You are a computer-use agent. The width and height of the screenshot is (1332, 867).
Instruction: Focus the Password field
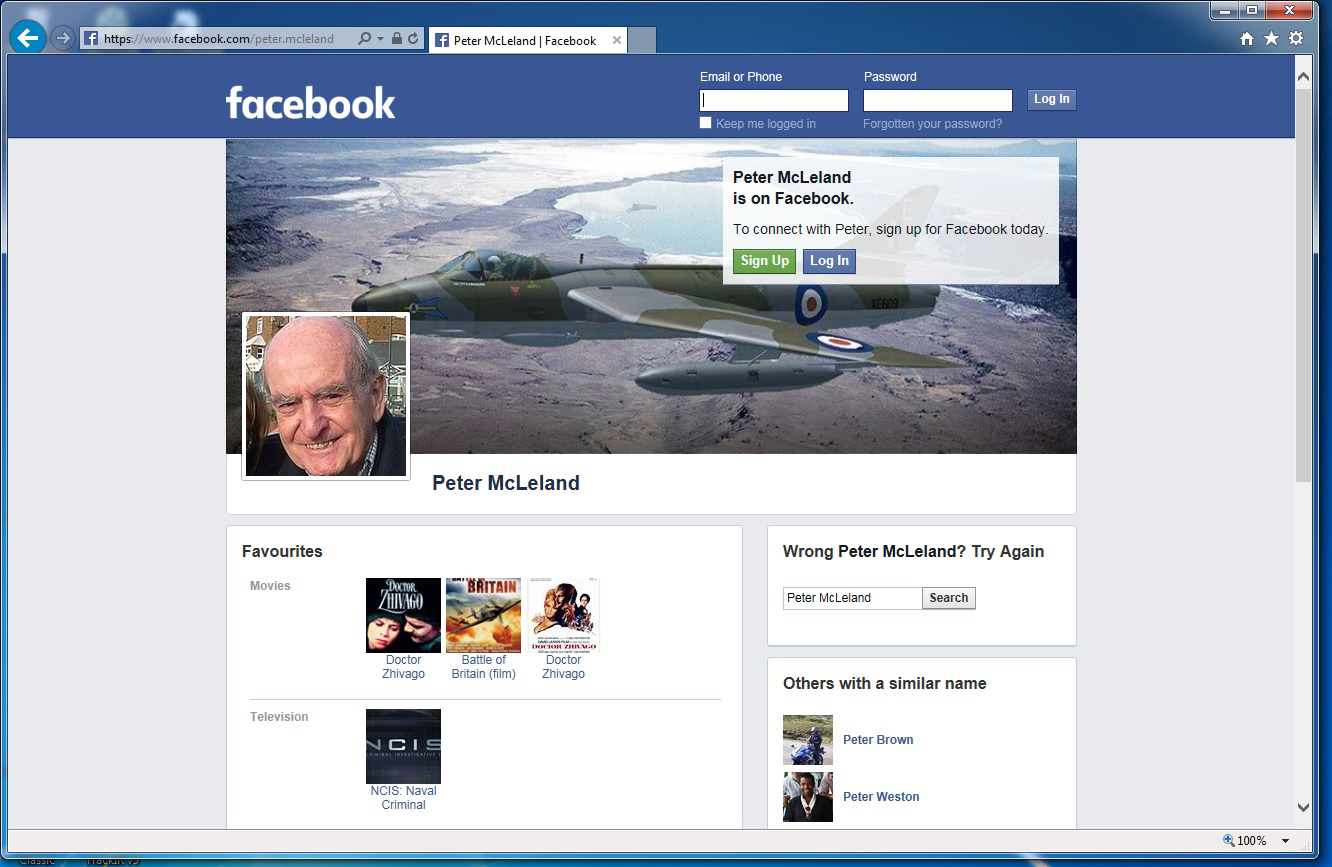938,100
